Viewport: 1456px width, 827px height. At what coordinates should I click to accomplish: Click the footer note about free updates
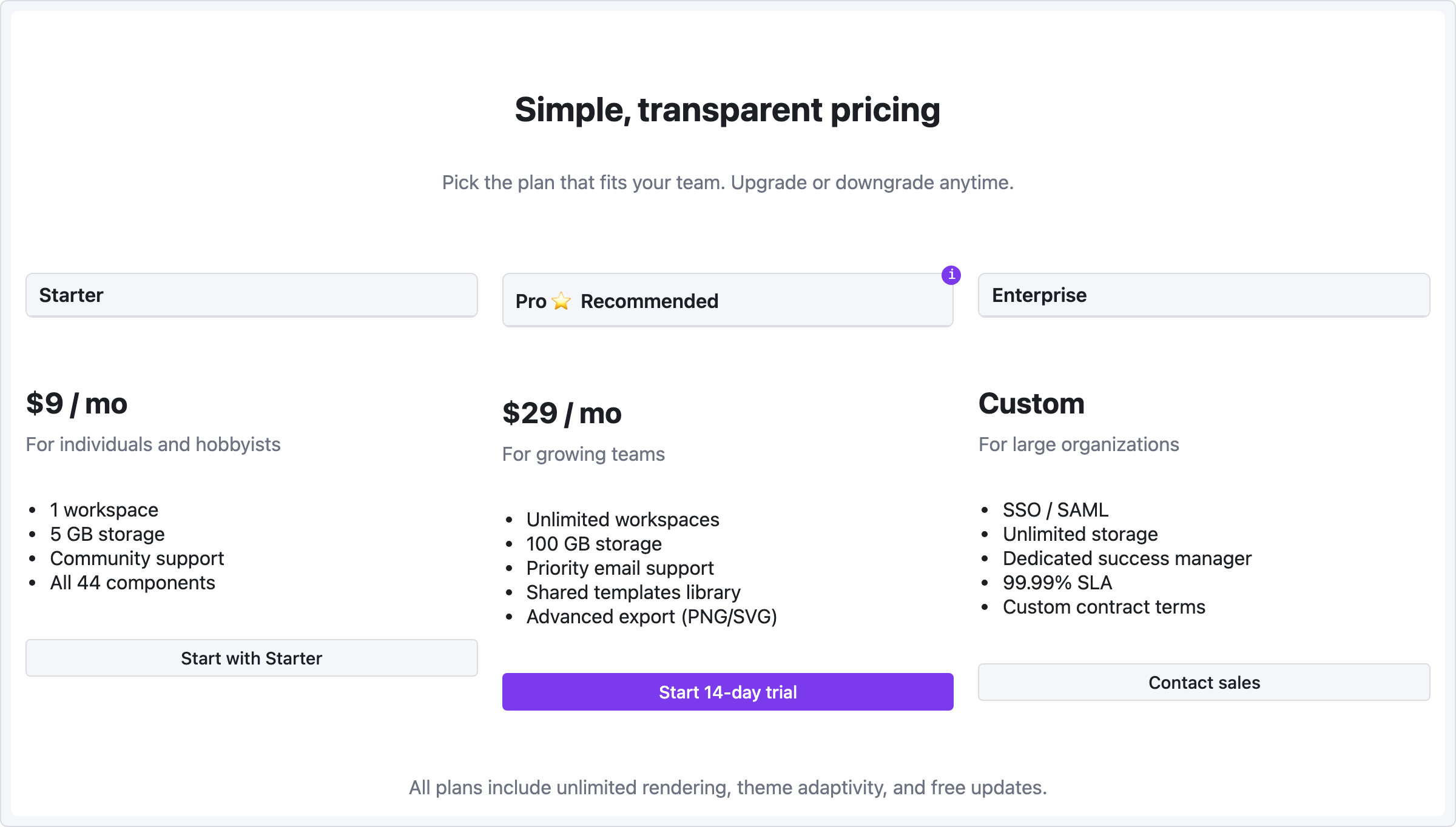pos(727,787)
